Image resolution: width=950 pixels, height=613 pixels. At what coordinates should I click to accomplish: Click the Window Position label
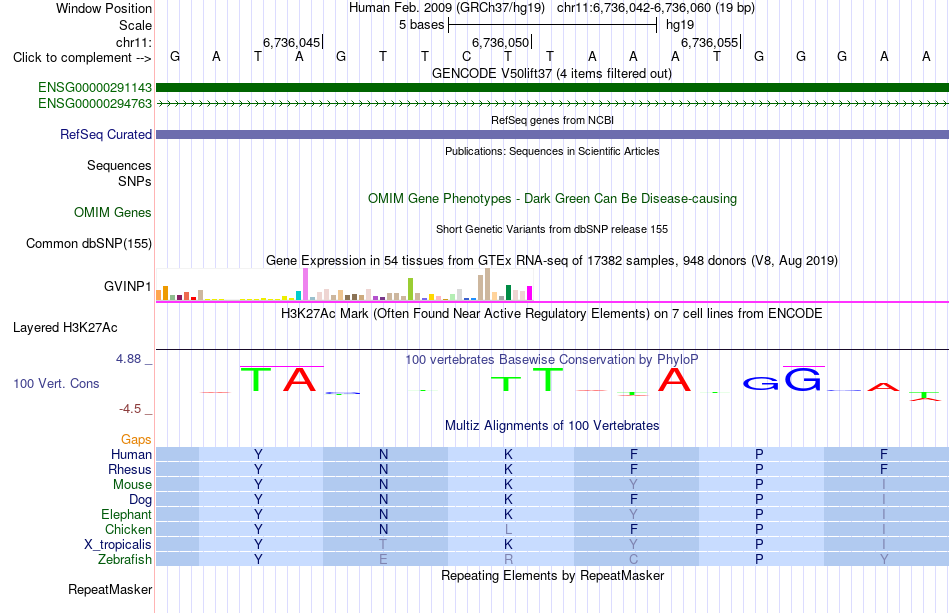[104, 8]
